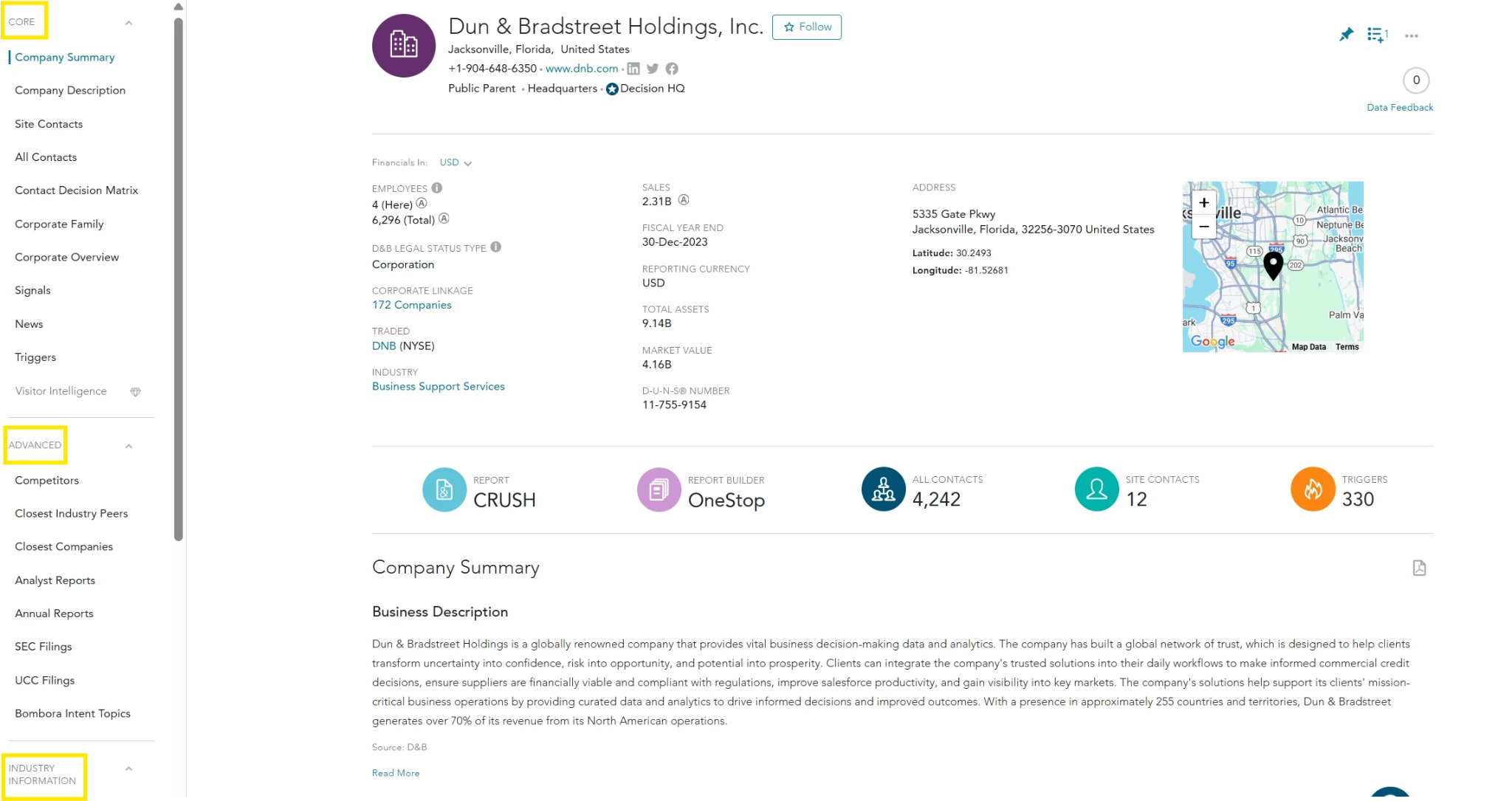Click the pin icon near Data Feedback

tap(1346, 35)
